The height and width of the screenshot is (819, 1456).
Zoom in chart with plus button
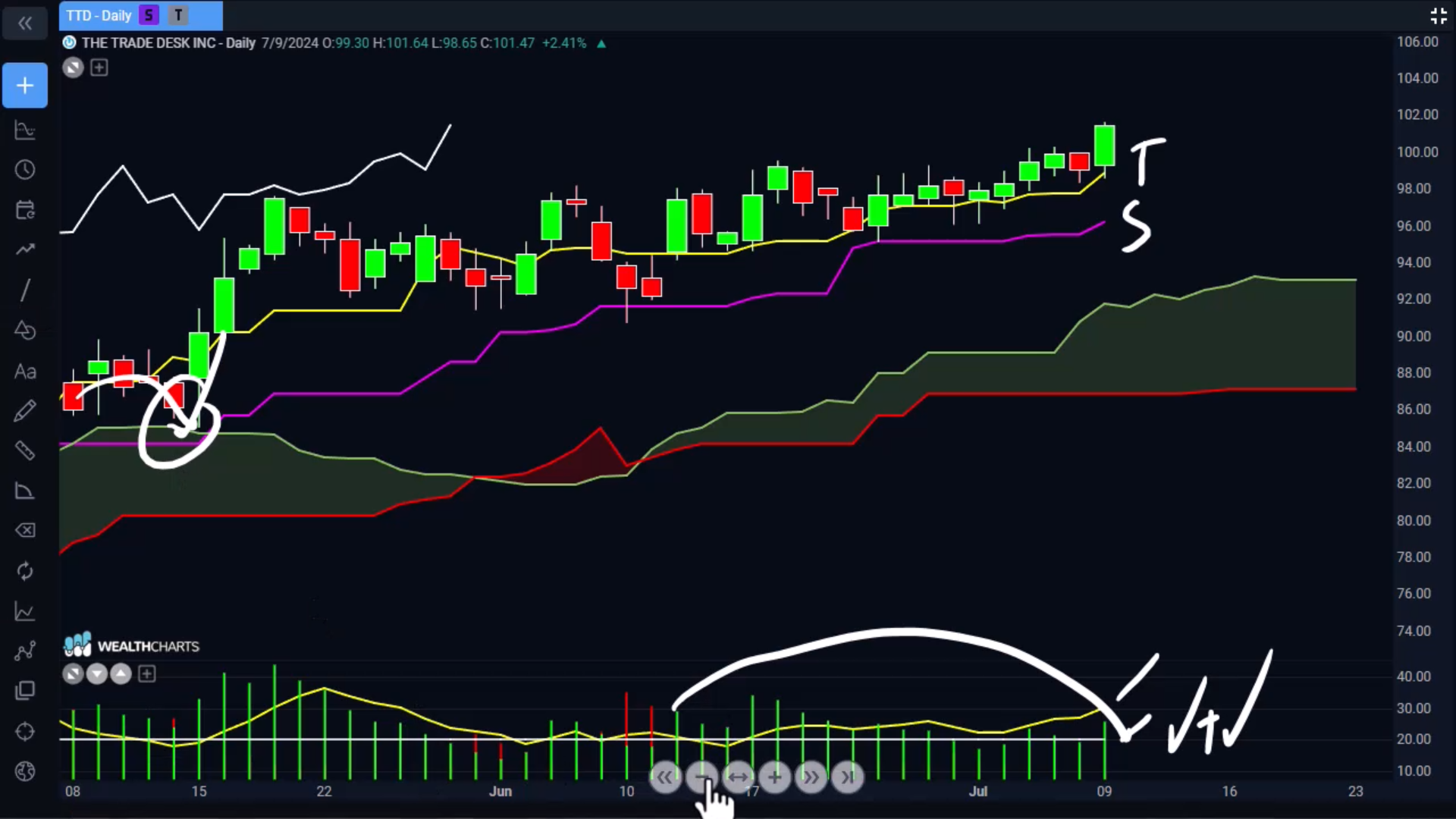(x=774, y=777)
